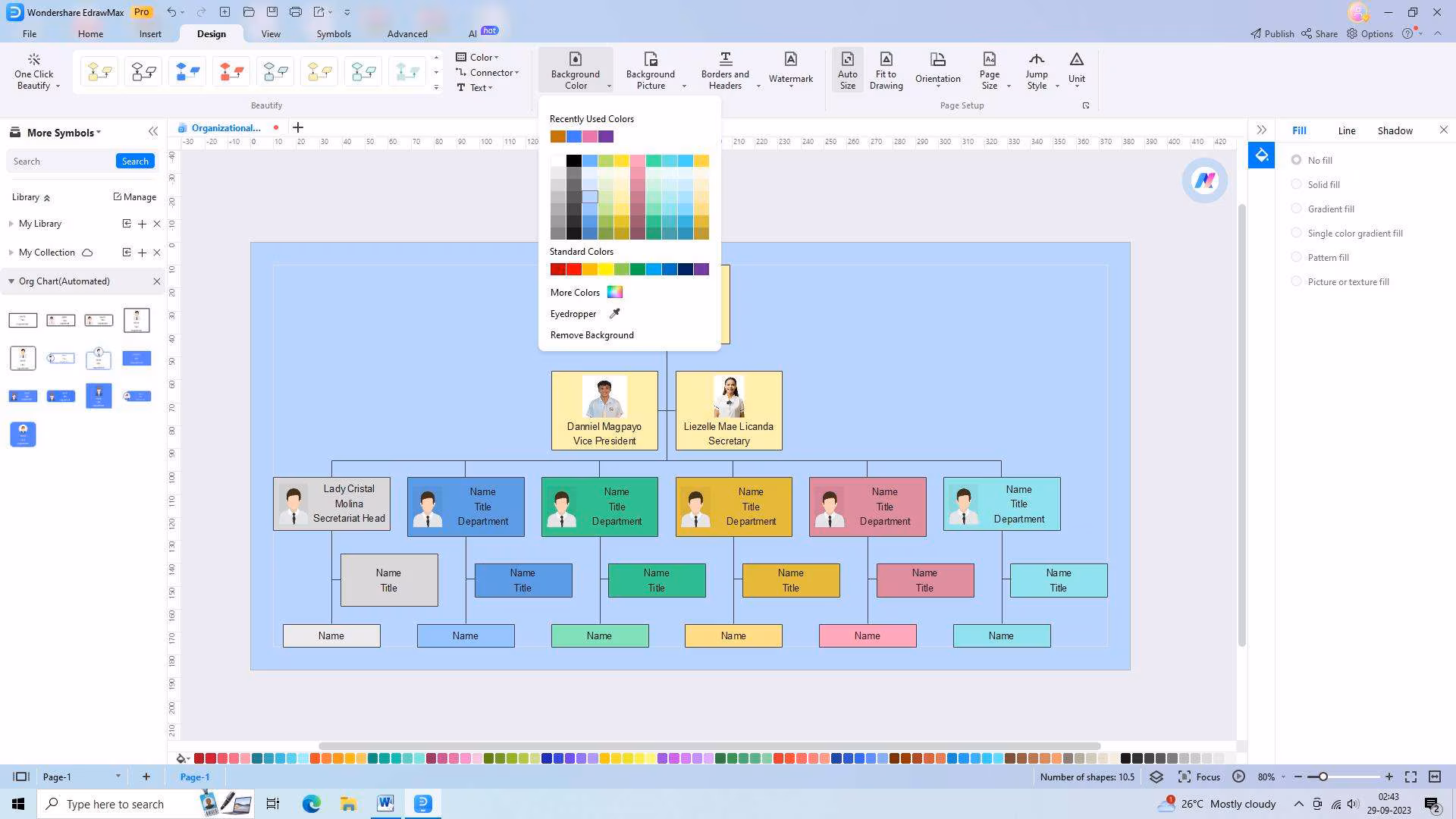
Task: Pick the purple swatch in Recently Used Colors
Action: coord(606,136)
